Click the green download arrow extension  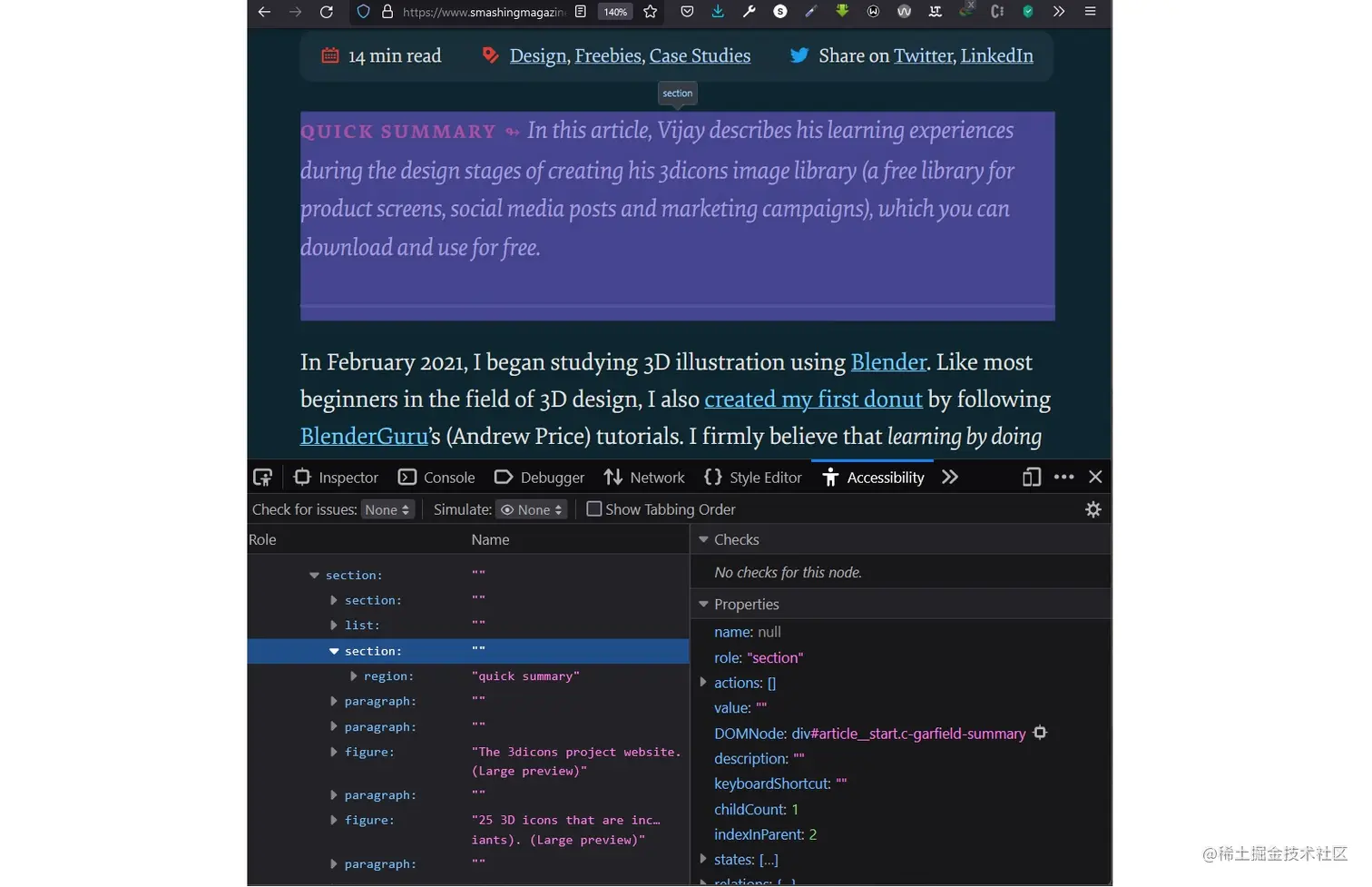click(x=842, y=11)
